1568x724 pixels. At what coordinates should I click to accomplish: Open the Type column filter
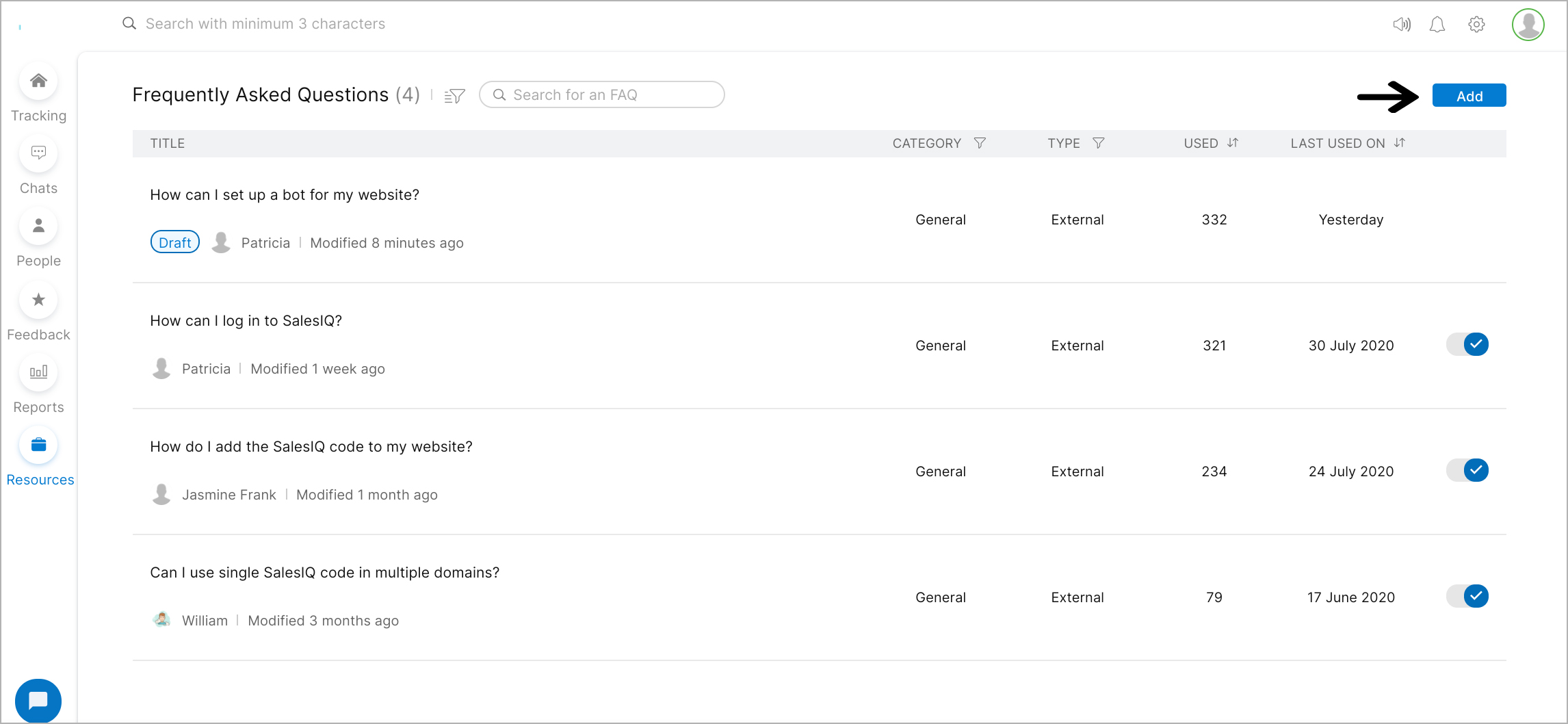point(1099,143)
